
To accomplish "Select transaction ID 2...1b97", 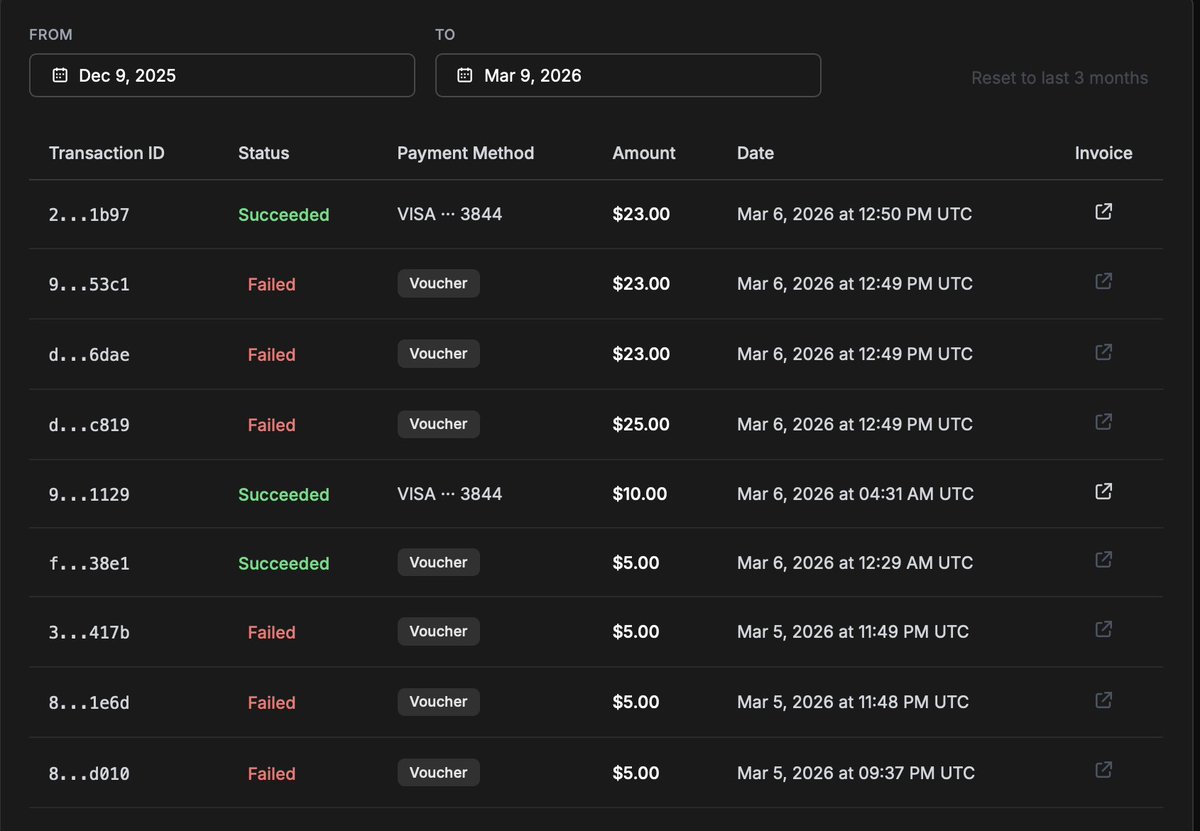I will (x=89, y=215).
